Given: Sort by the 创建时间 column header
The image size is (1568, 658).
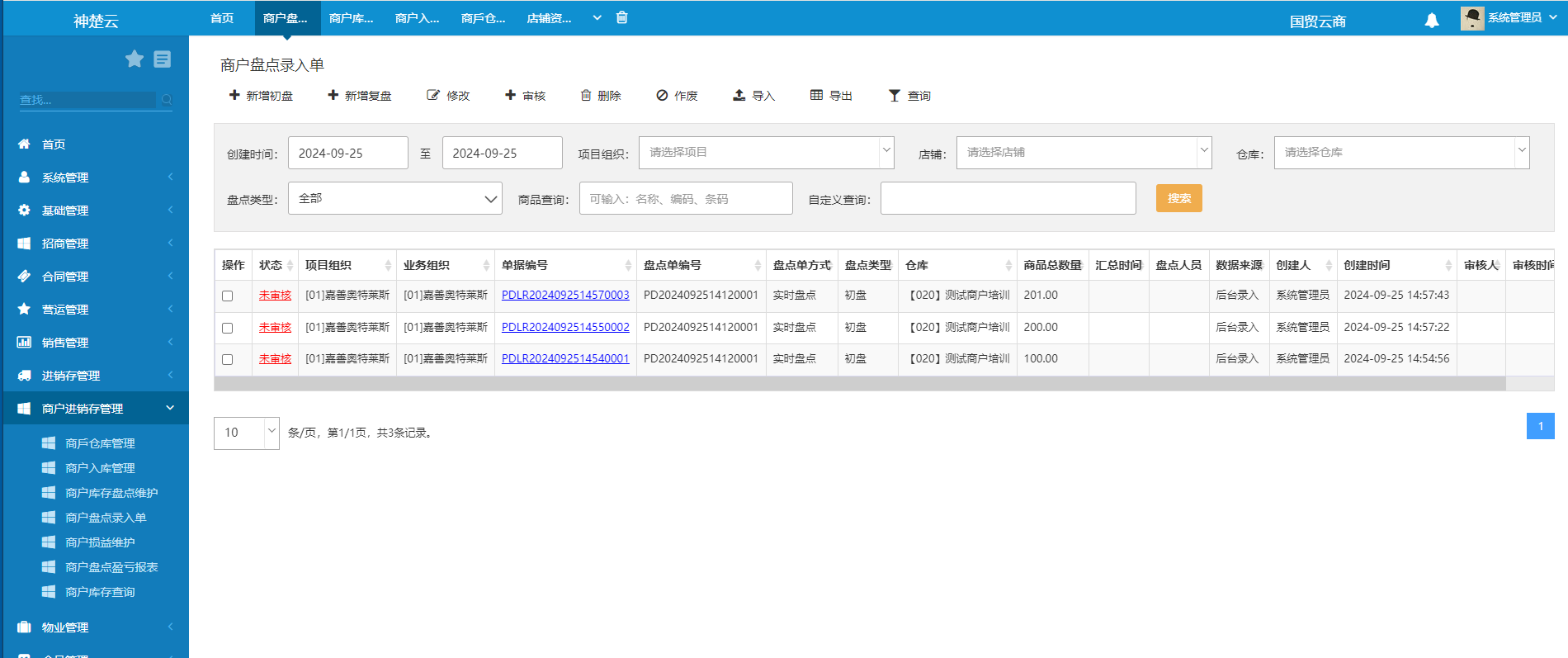Looking at the screenshot, I should pos(1396,265).
